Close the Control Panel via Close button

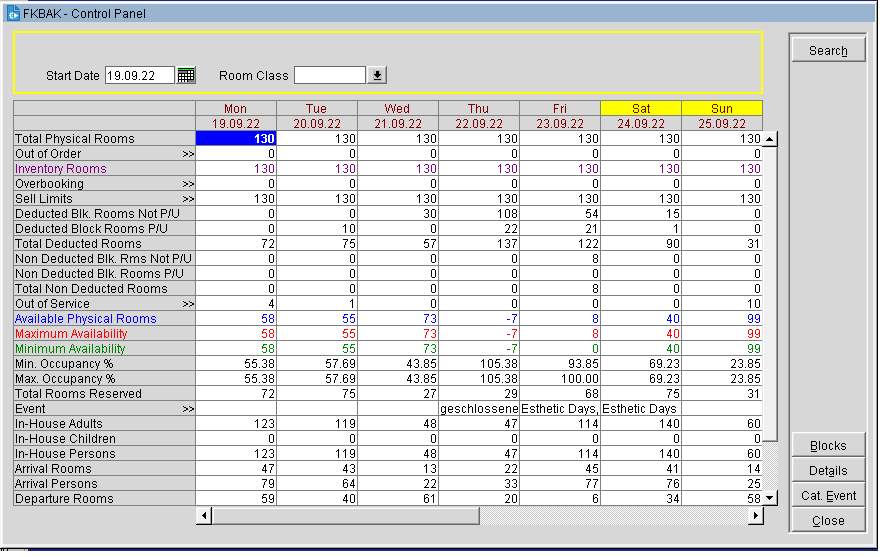click(x=827, y=521)
